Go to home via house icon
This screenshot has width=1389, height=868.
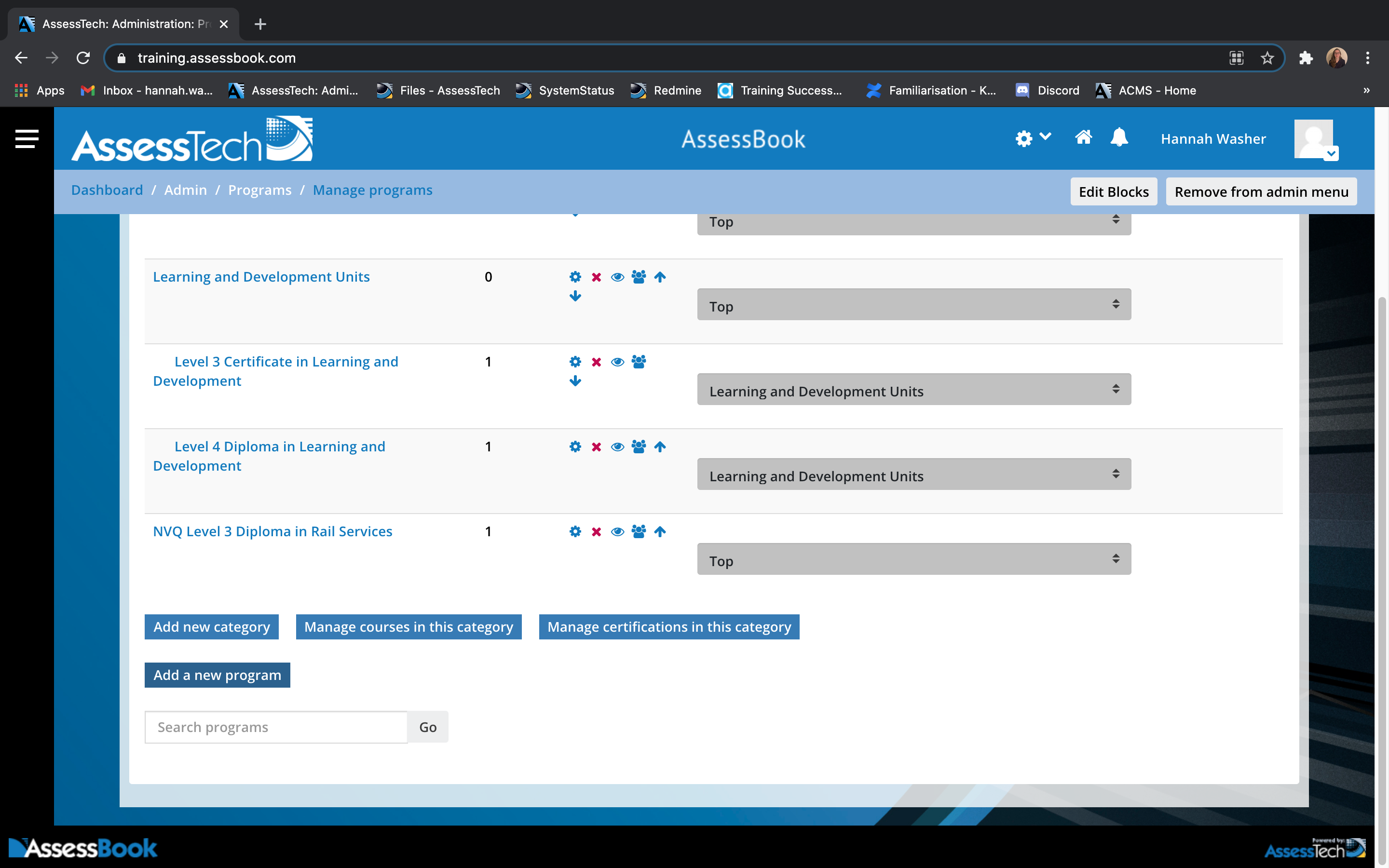[1083, 137]
